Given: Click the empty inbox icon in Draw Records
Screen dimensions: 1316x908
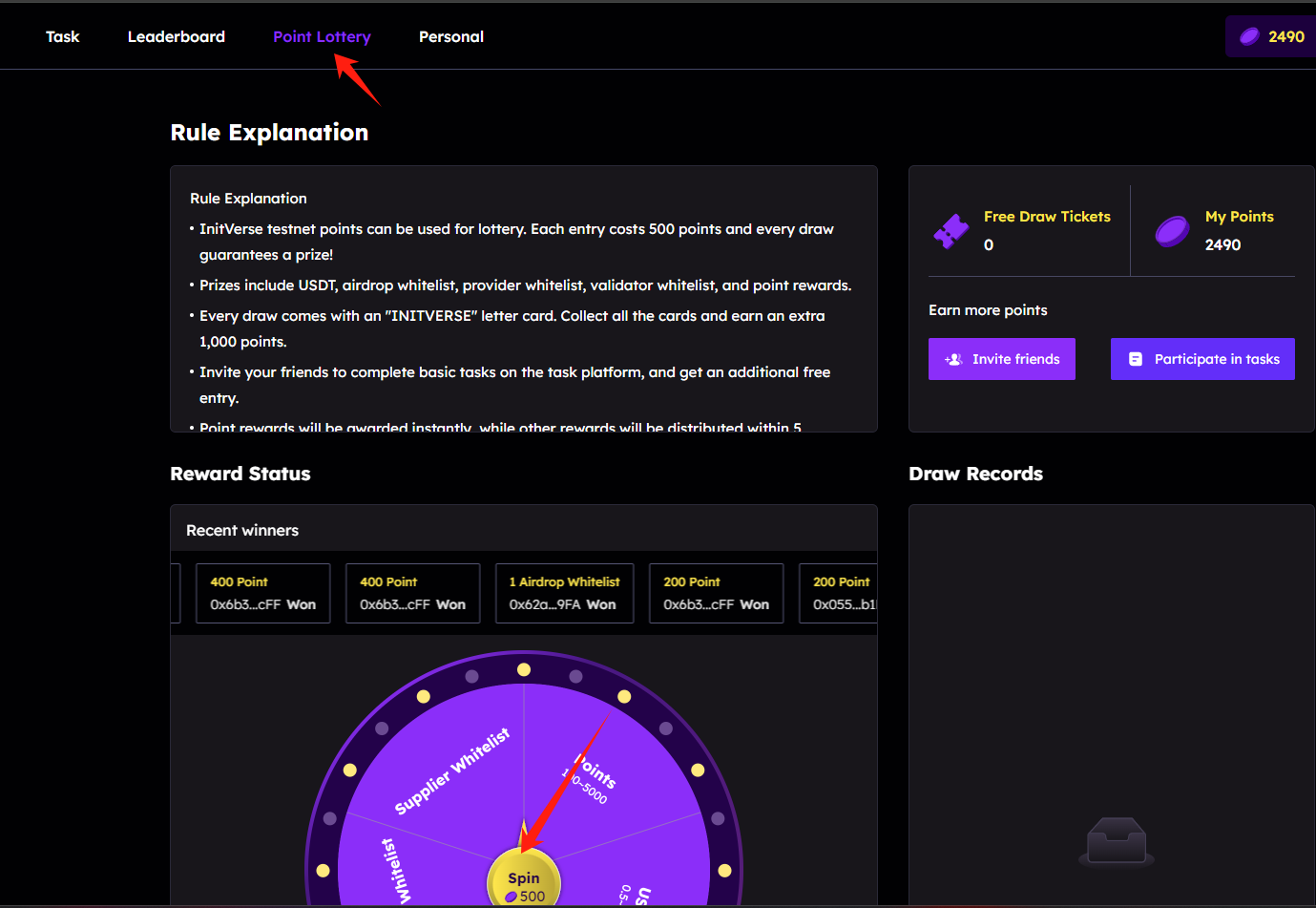Looking at the screenshot, I should [1117, 841].
